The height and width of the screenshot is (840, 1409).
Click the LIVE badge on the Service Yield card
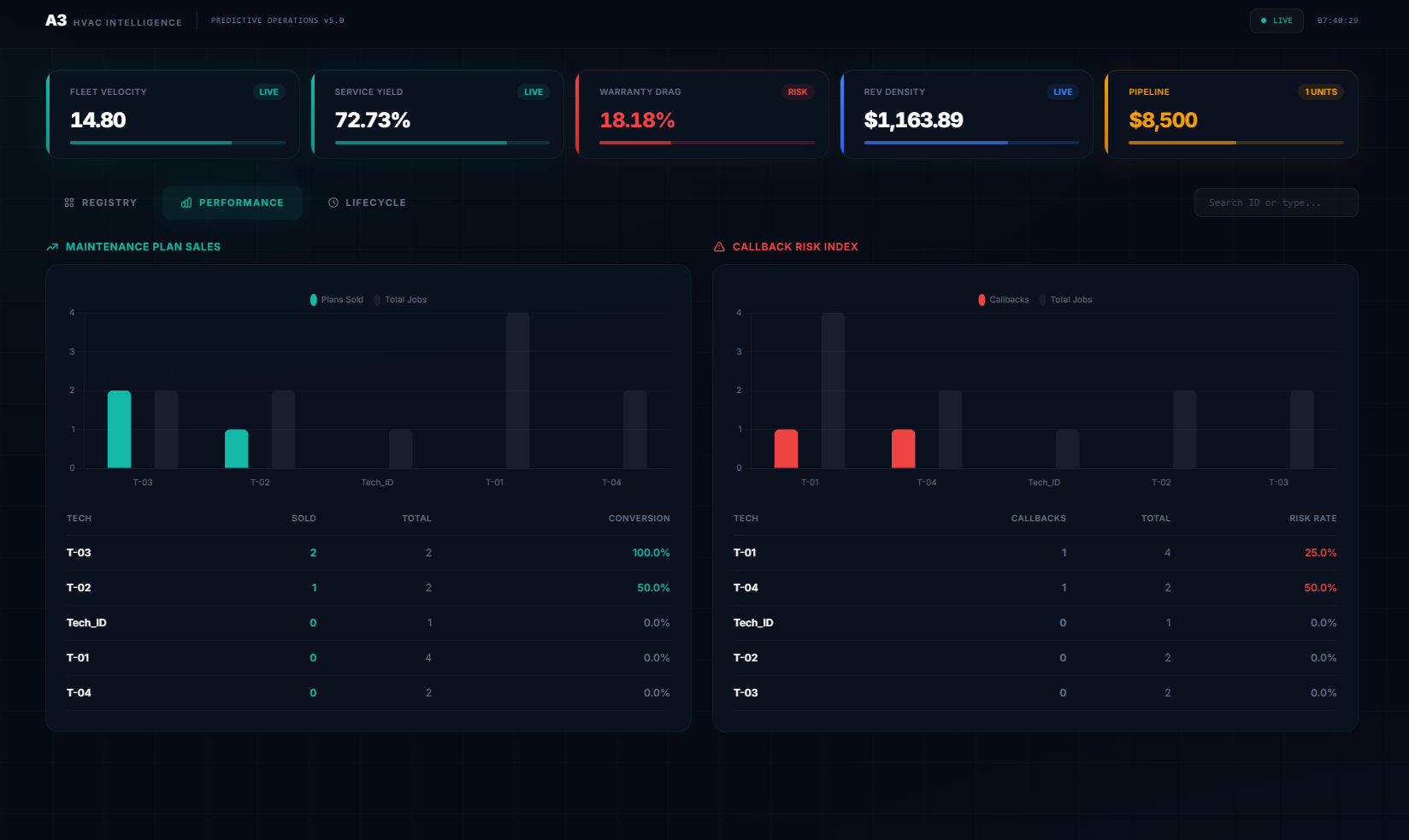pos(533,91)
